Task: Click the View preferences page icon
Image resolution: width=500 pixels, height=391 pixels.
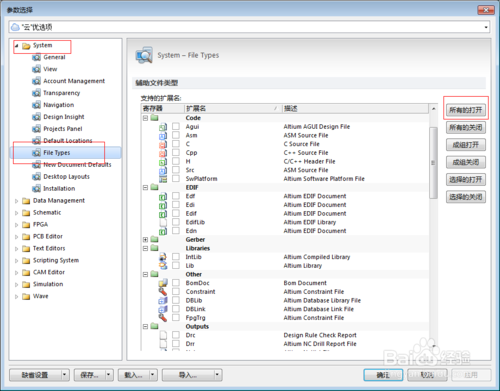Action: (x=36, y=69)
